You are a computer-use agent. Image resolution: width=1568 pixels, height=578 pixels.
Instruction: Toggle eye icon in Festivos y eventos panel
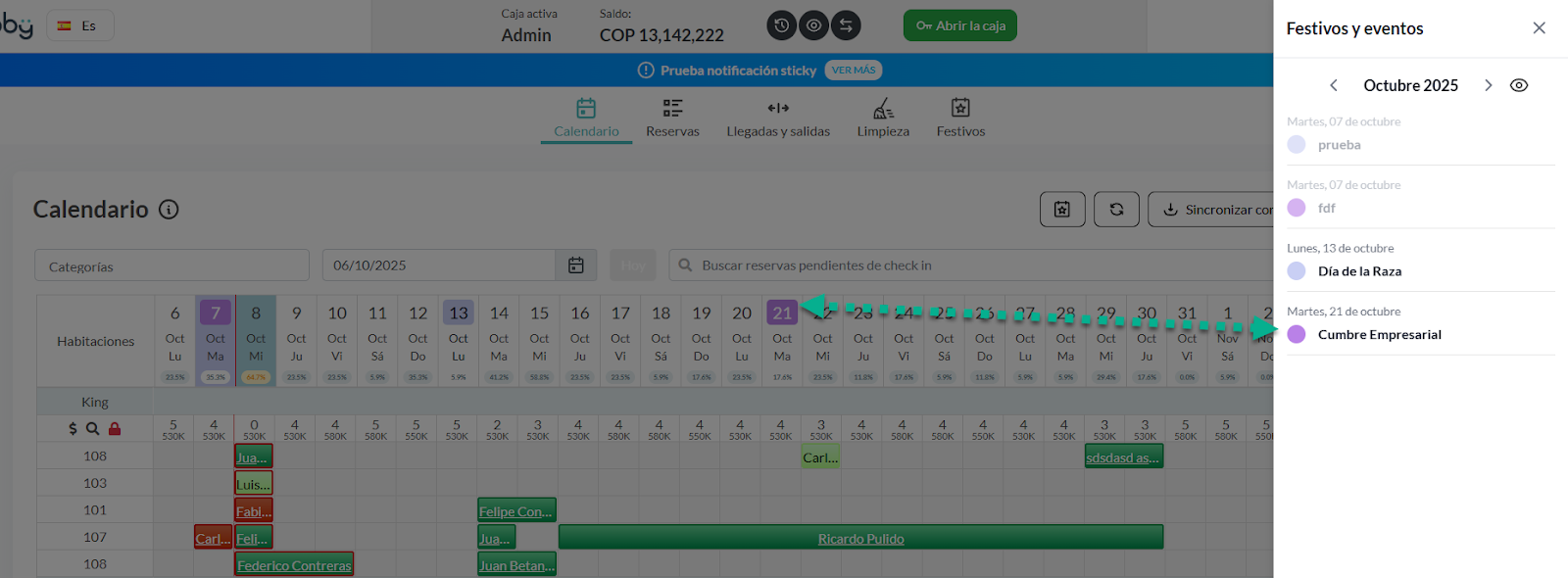pyautogui.click(x=1519, y=85)
